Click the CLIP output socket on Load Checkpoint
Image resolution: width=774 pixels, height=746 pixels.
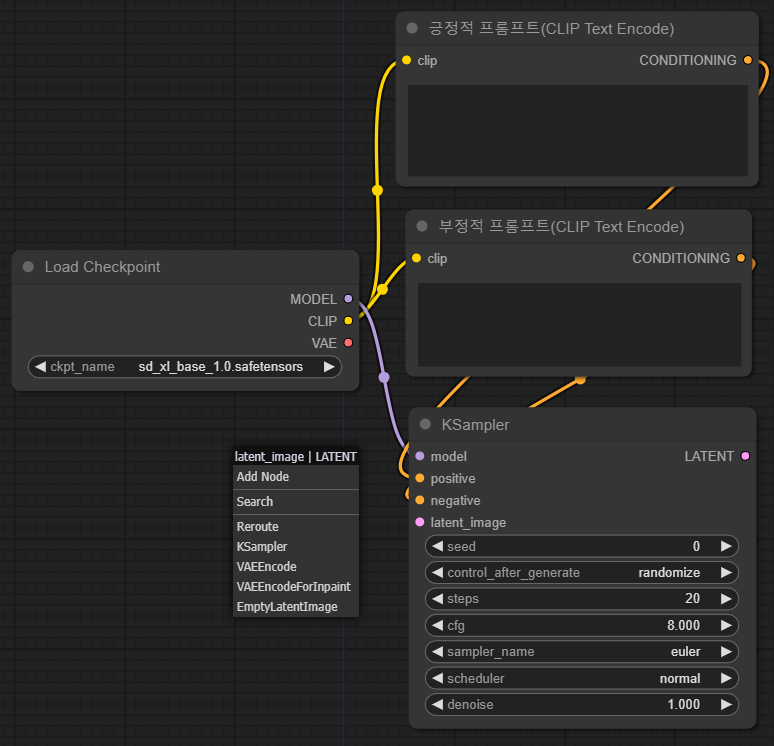click(x=348, y=321)
